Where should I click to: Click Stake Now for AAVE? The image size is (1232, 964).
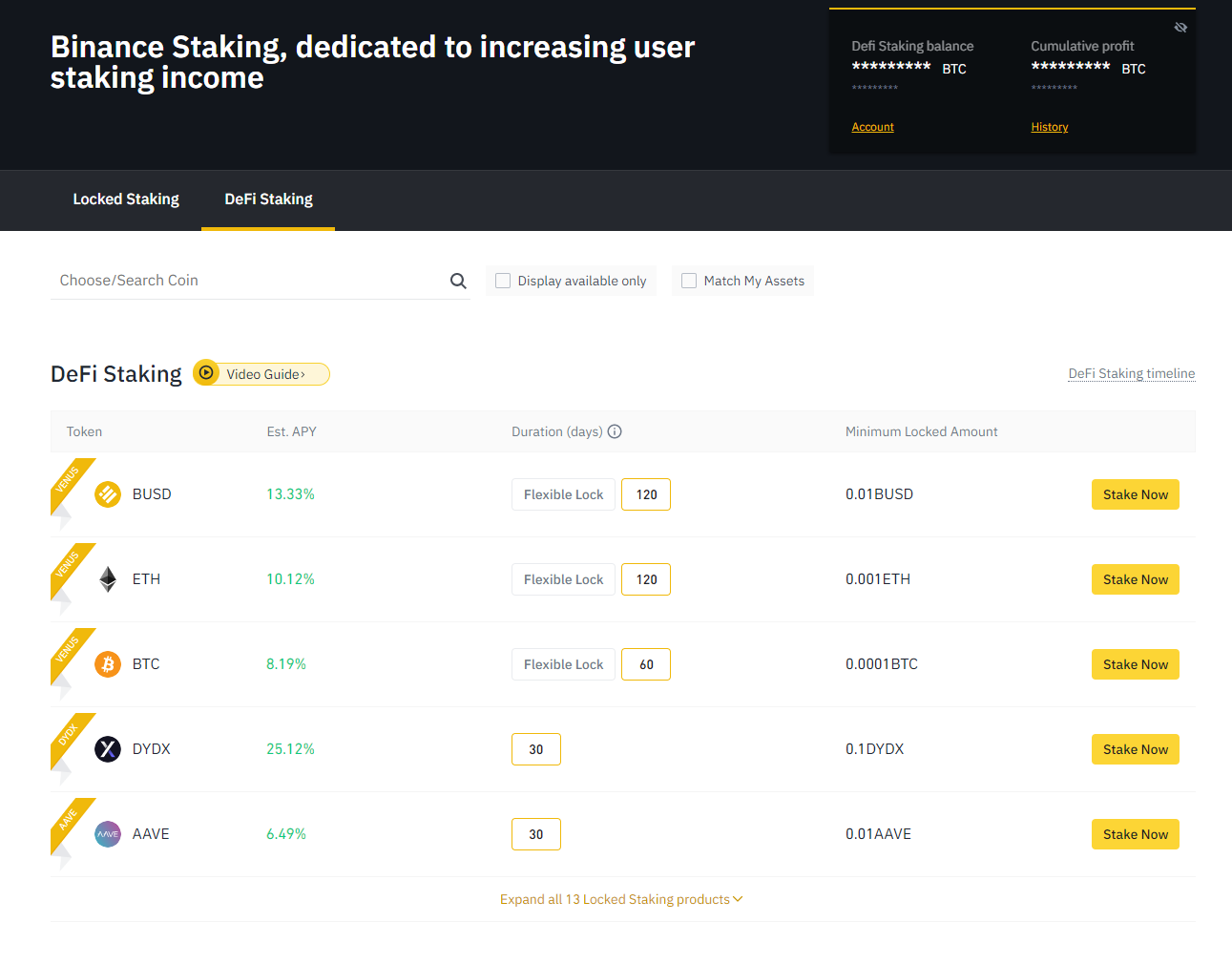pyautogui.click(x=1136, y=834)
